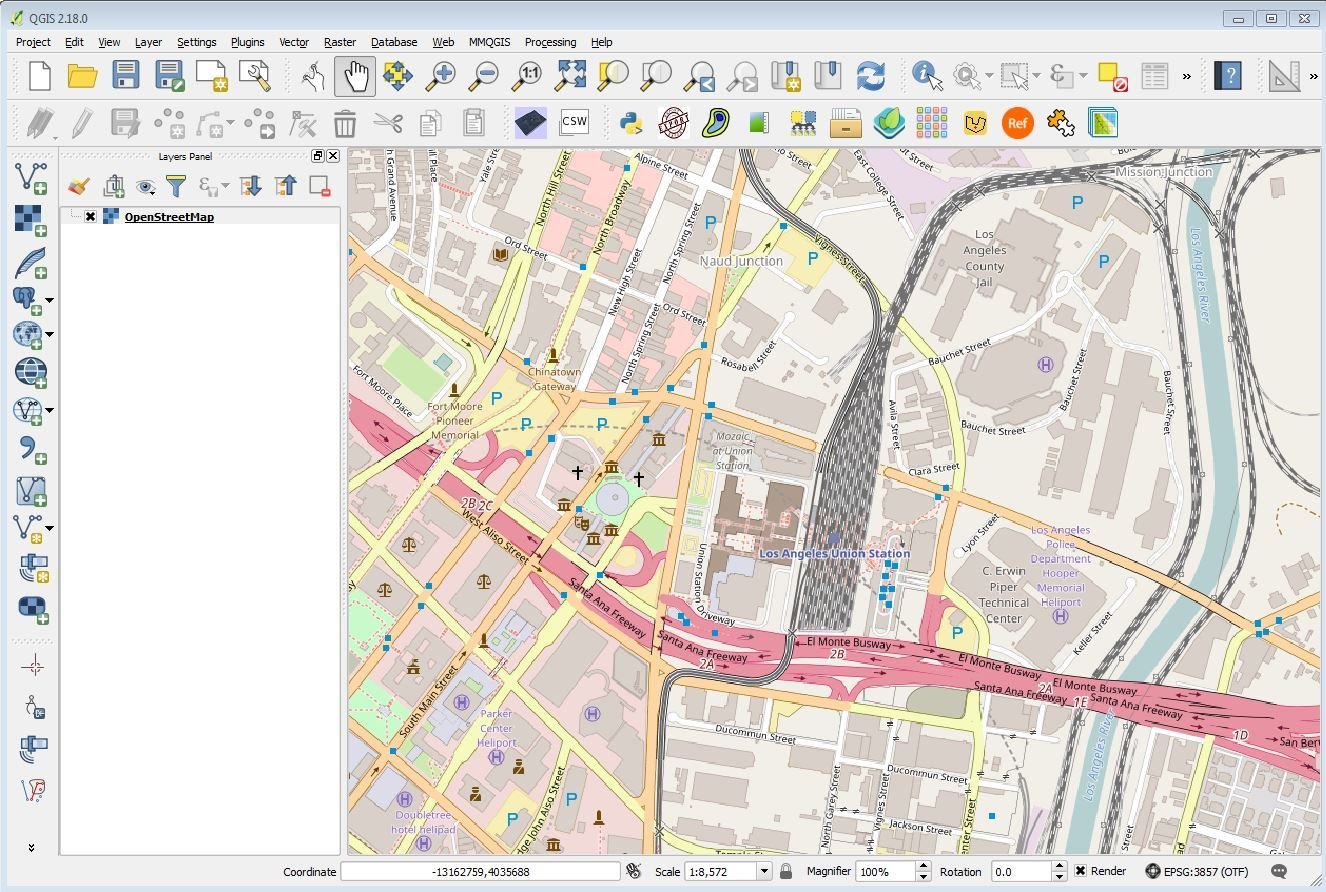Open the Scale dropdown

click(x=764, y=872)
